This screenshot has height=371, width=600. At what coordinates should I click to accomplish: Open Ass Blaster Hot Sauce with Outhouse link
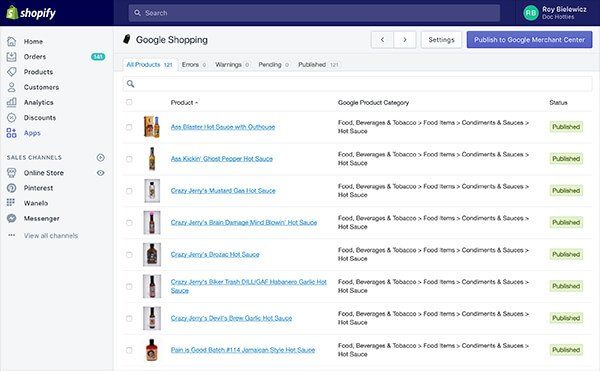(223, 127)
